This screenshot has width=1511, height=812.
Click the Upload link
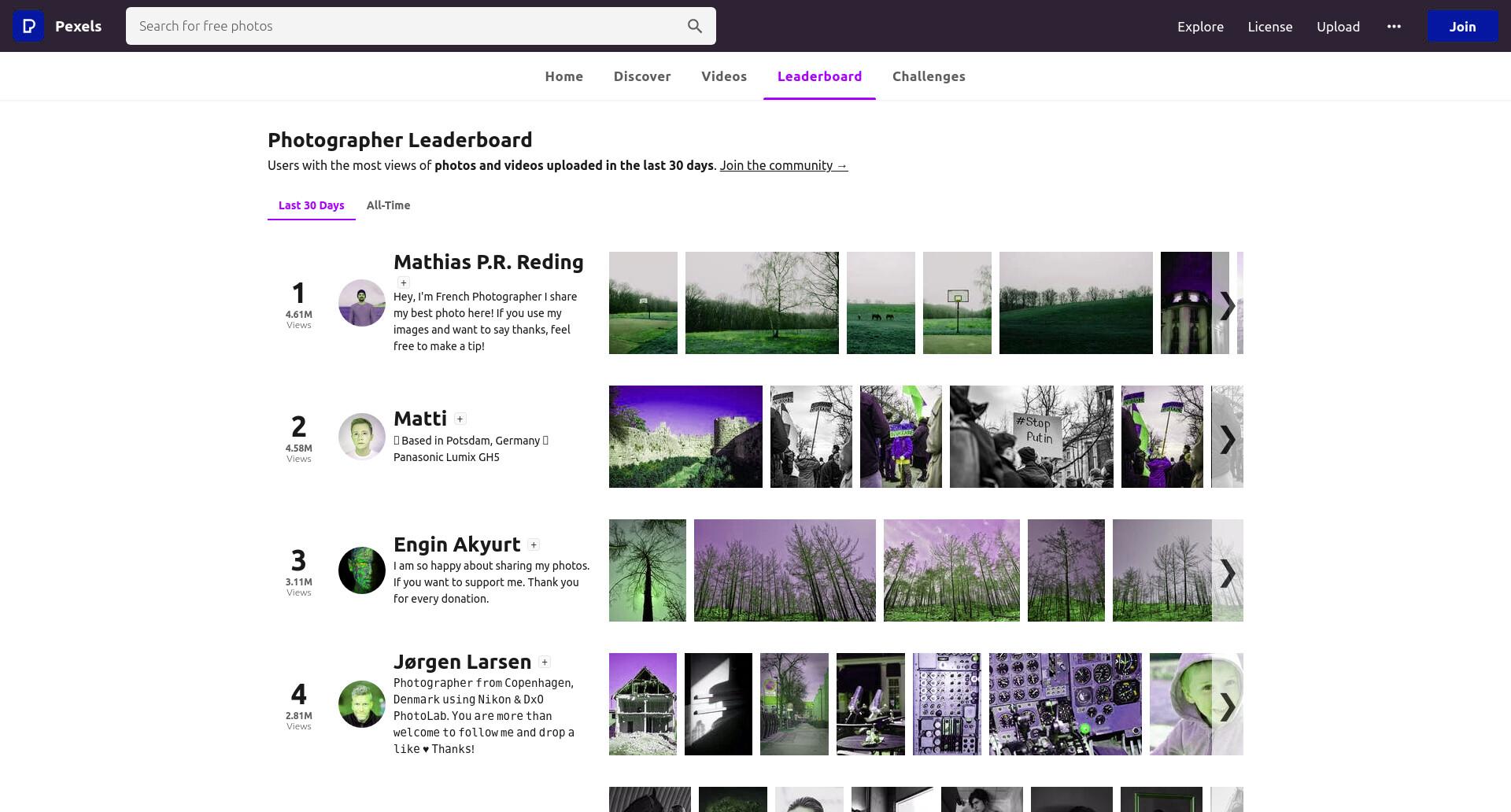[1338, 26]
